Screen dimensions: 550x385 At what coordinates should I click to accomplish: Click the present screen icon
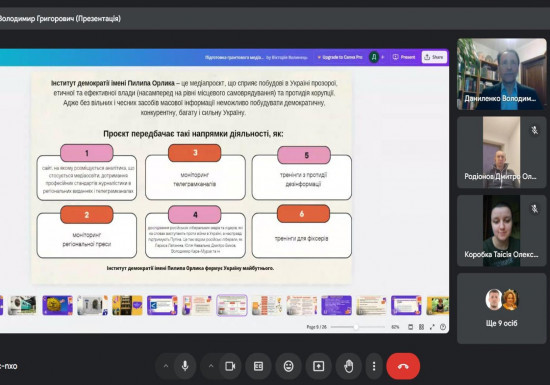pos(318,366)
